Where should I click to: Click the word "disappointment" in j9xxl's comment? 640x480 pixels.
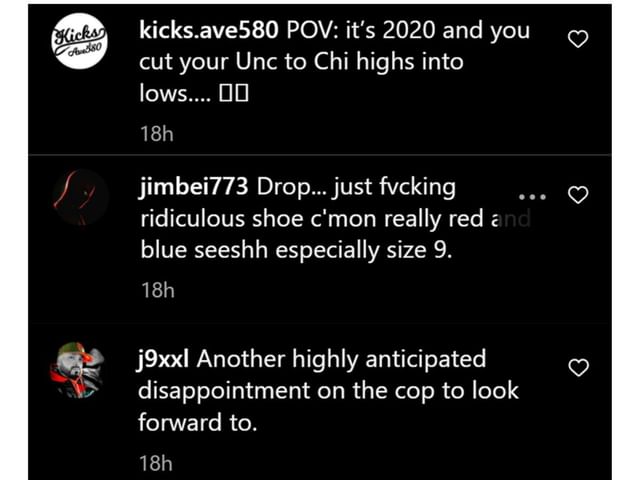[224, 391]
